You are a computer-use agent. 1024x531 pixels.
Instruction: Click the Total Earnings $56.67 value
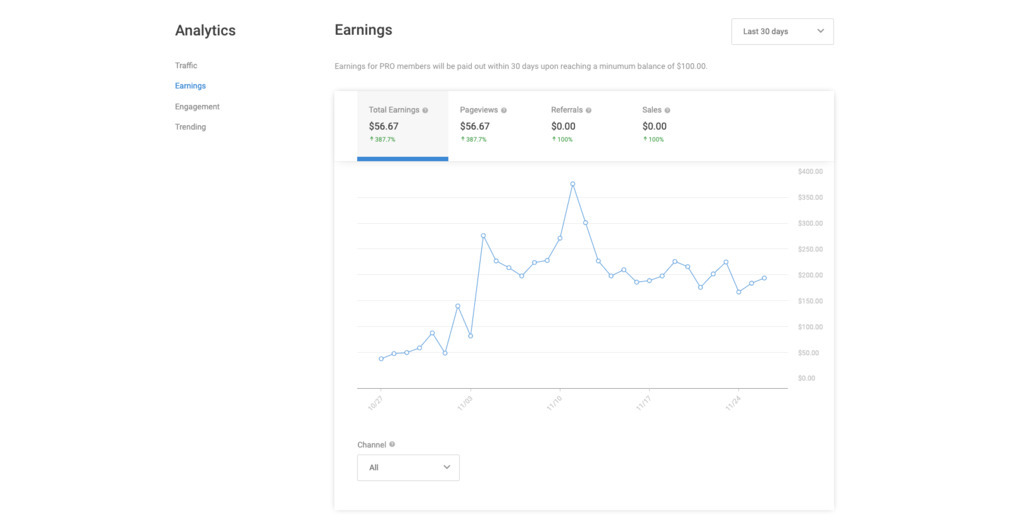click(383, 126)
